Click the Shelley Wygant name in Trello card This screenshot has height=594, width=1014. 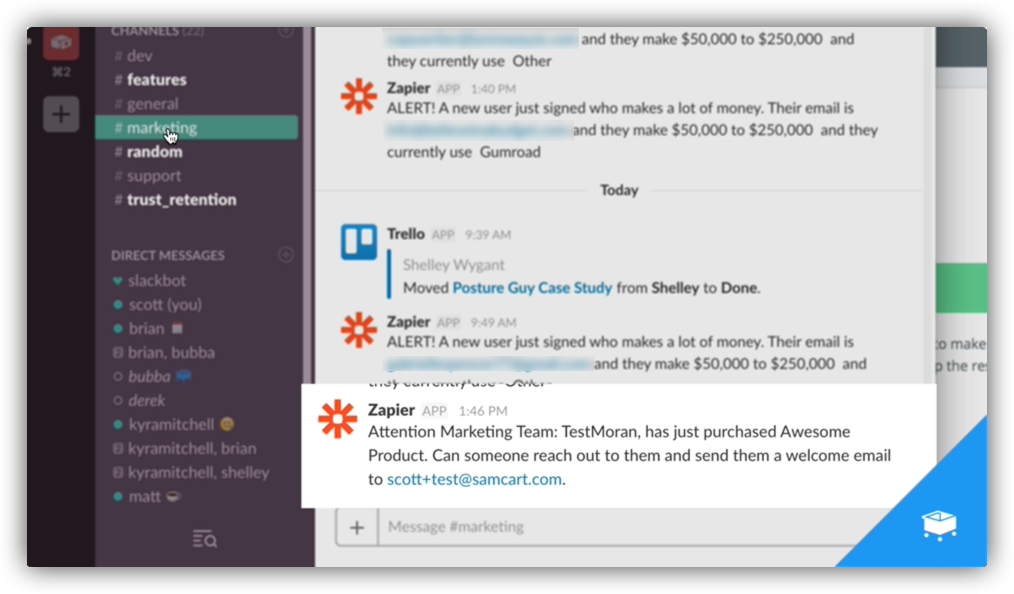453,264
